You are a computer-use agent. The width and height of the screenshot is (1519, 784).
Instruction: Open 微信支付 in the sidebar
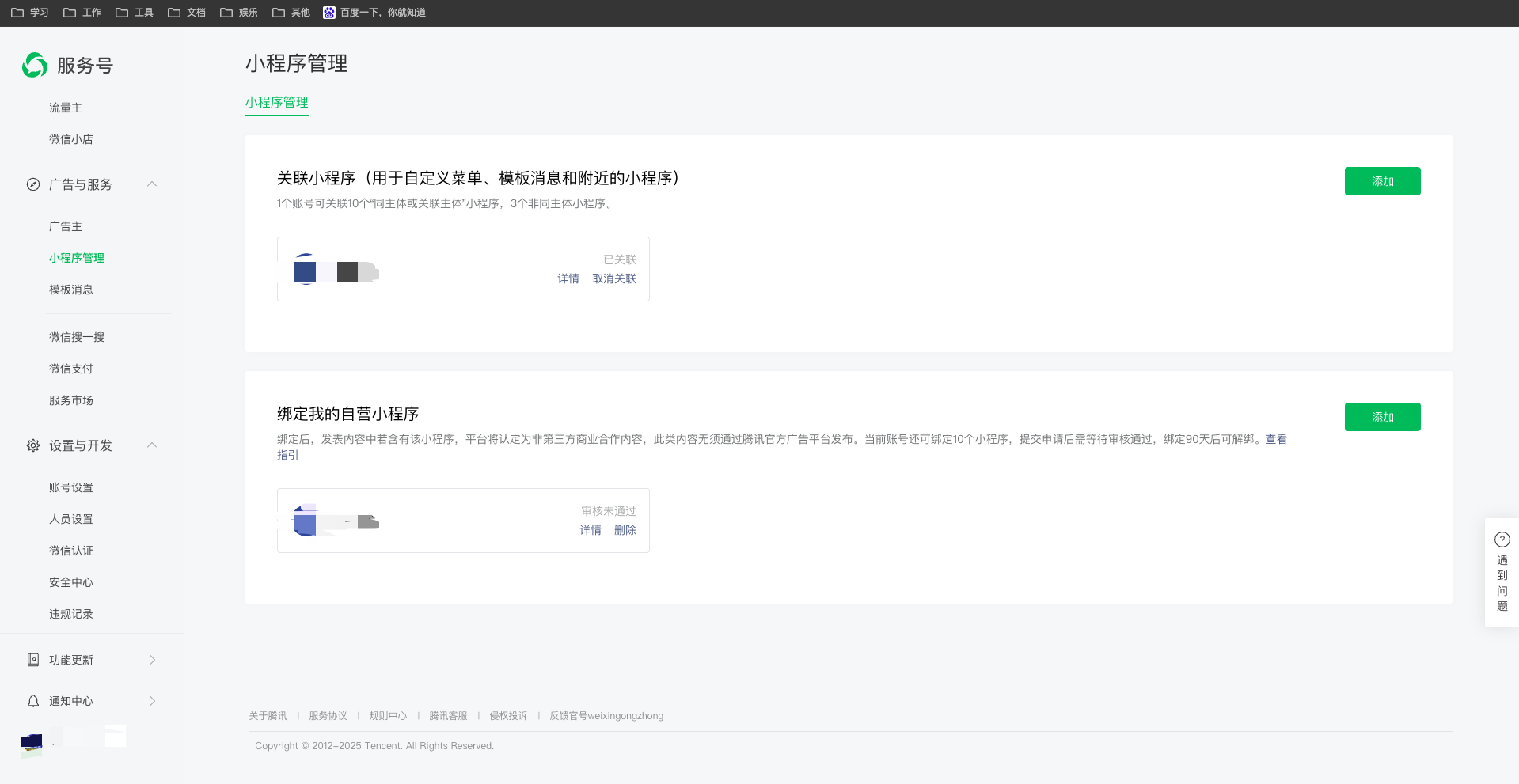[71, 369]
